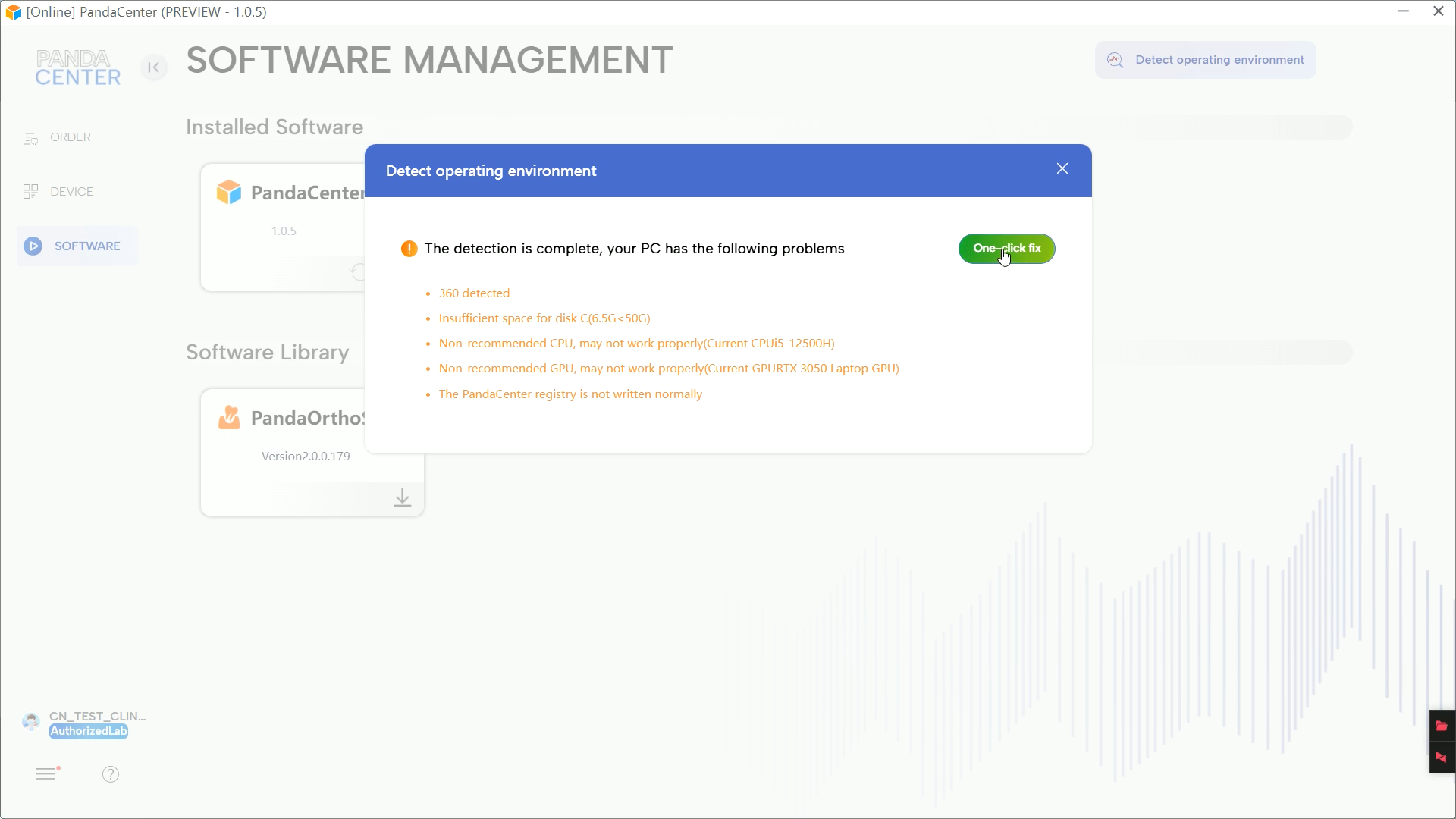The height and width of the screenshot is (819, 1456).
Task: Click the user avatar icon
Action: [x=31, y=722]
